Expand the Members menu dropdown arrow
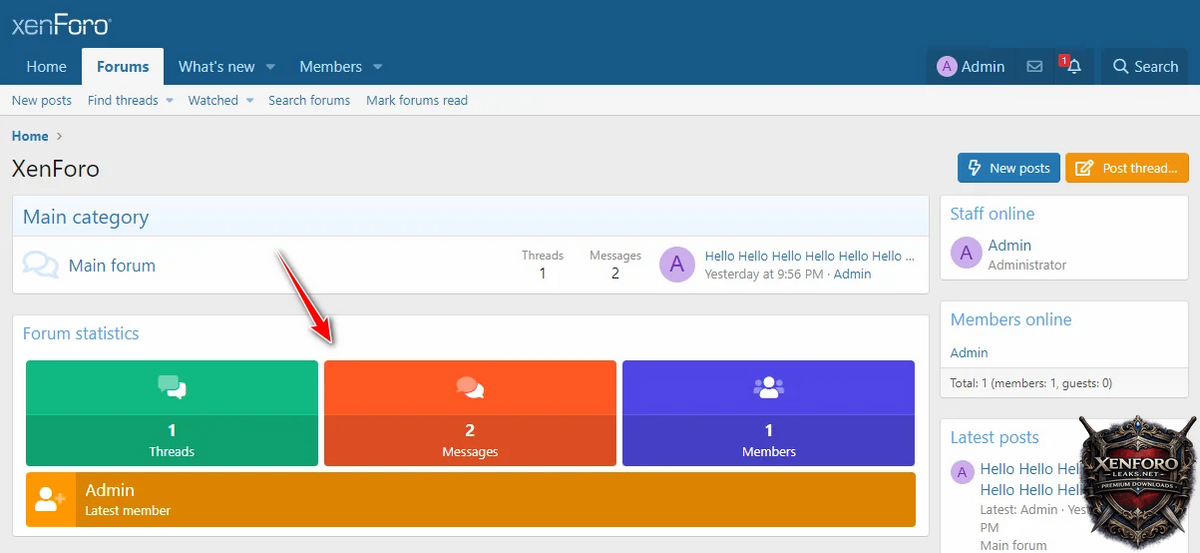The image size is (1200, 553). pyautogui.click(x=378, y=67)
